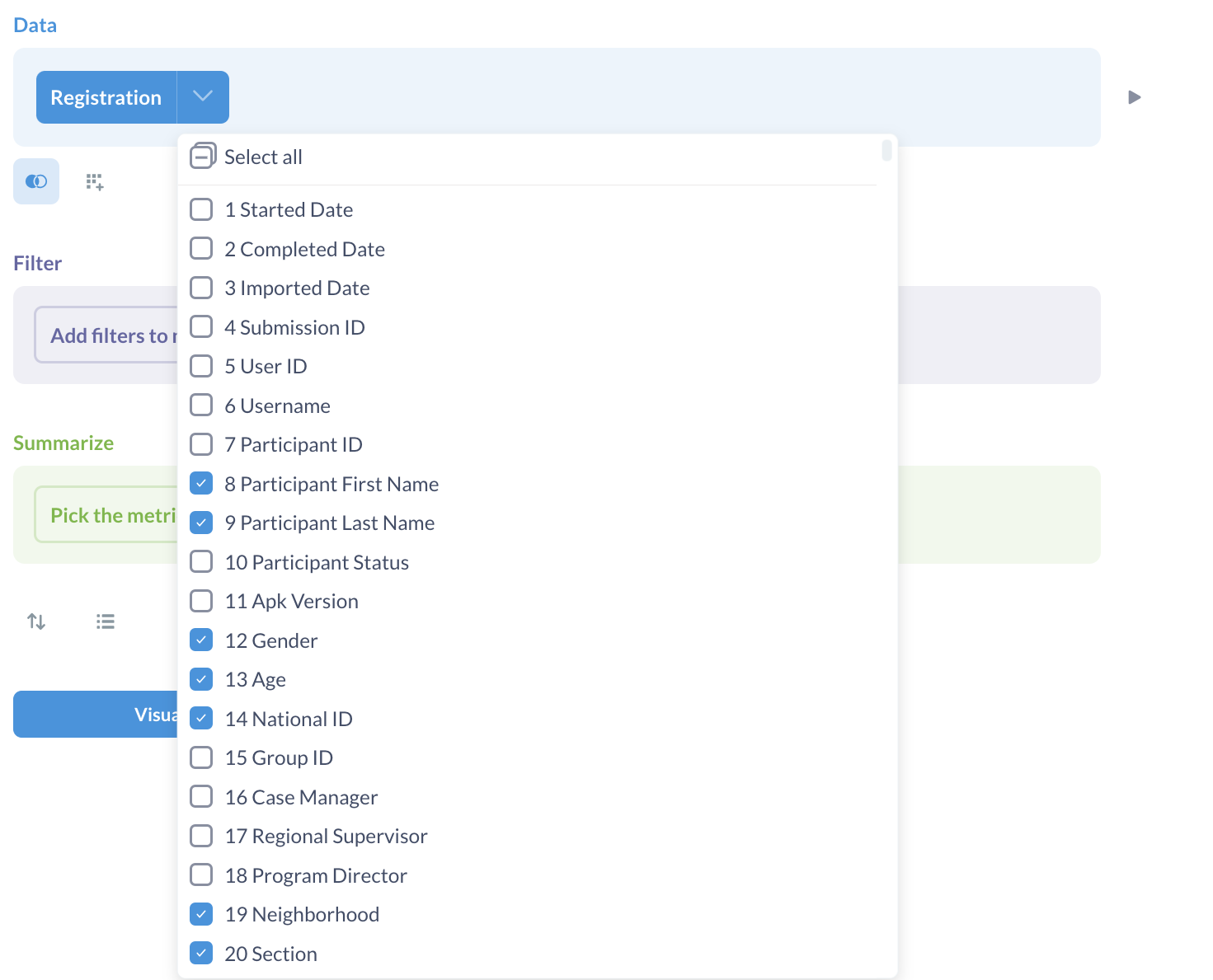This screenshot has width=1213, height=980.
Task: Toggle the Select all checkbox
Action: [203, 156]
